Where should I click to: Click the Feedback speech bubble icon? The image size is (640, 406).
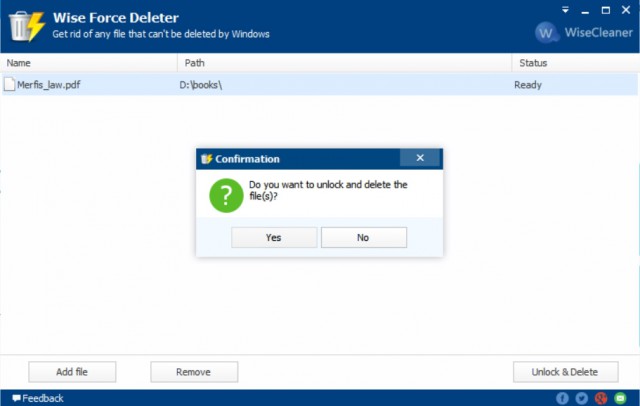(16, 398)
